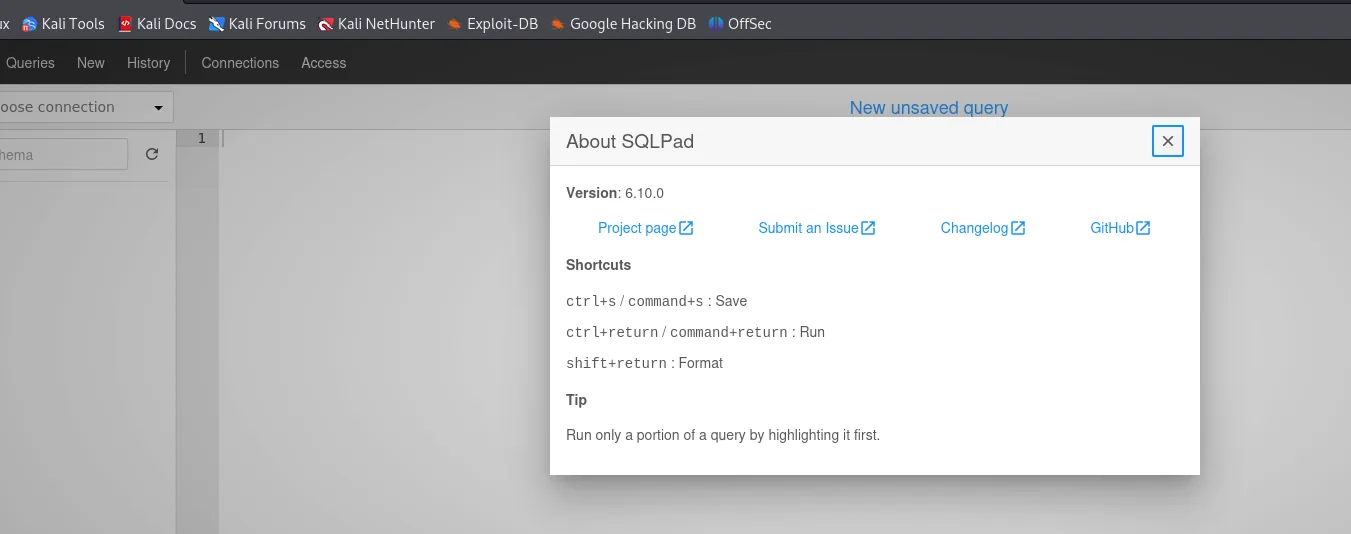The width and height of the screenshot is (1351, 534).
Task: Open the Kali Forums bookmark
Action: point(257,23)
